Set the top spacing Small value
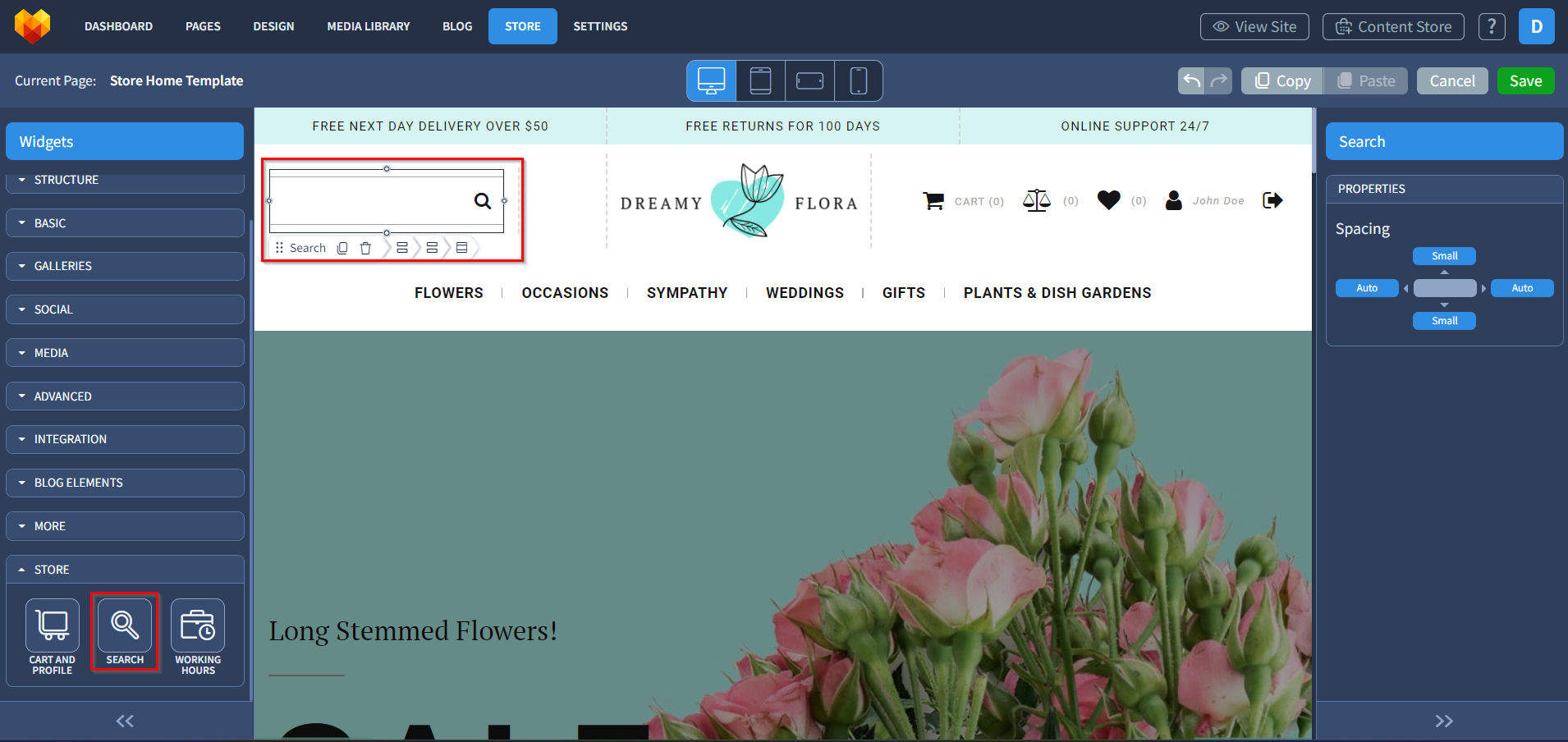The width and height of the screenshot is (1568, 742). 1444,256
